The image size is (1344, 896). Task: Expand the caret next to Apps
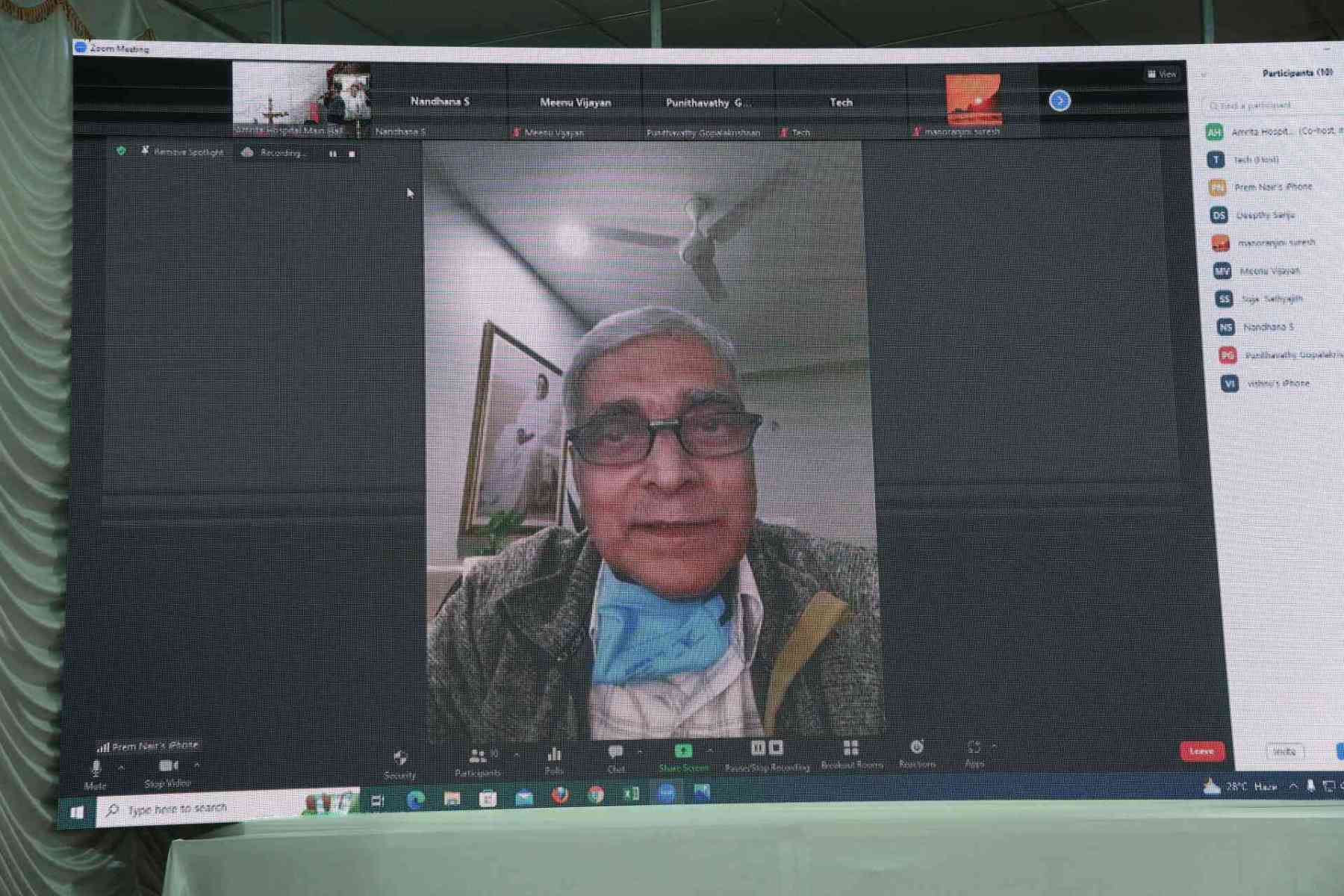[x=994, y=746]
